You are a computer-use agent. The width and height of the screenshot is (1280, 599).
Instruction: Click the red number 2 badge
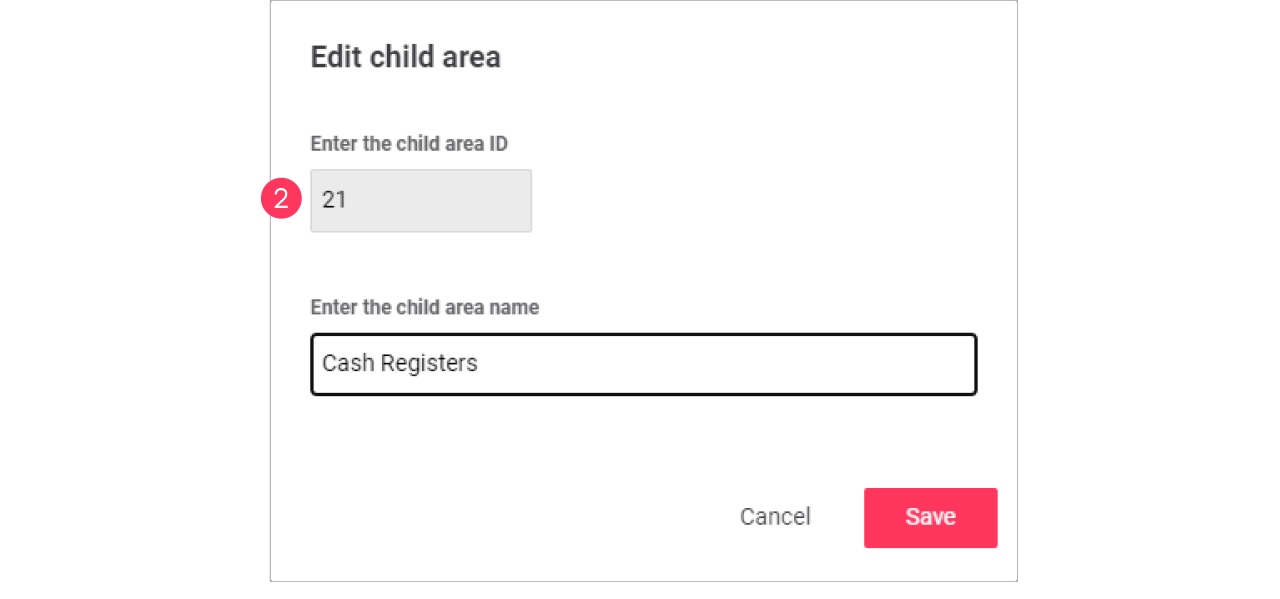[281, 199]
